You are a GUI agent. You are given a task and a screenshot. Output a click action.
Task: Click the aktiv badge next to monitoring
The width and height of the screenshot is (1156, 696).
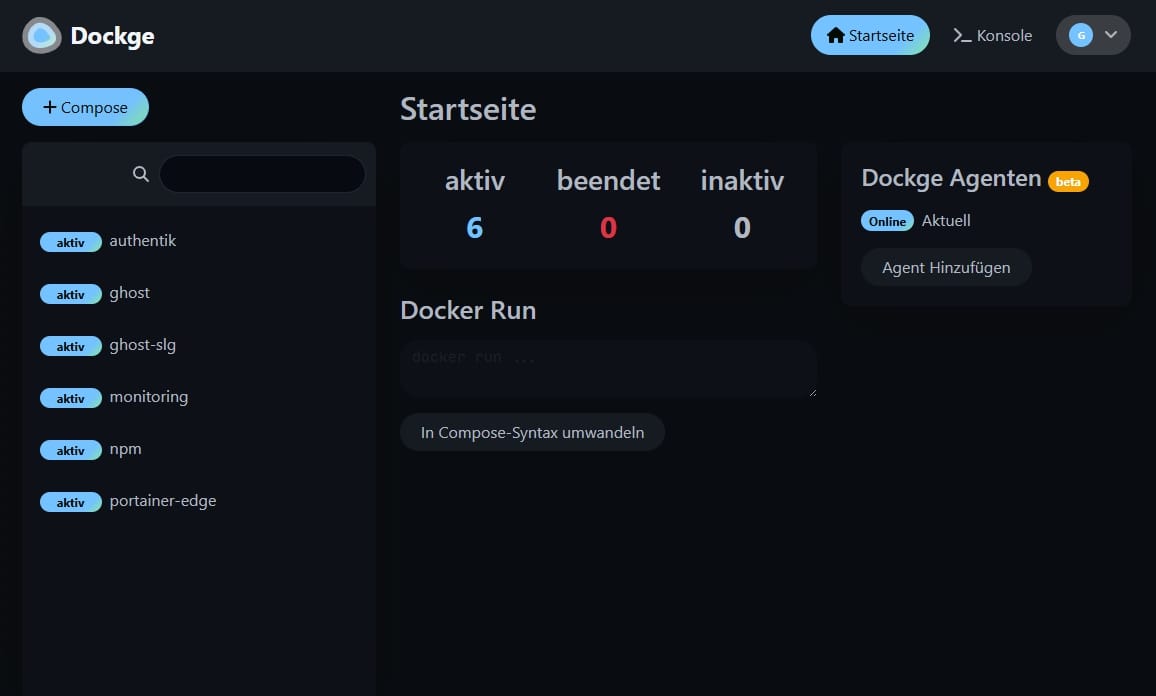point(70,398)
